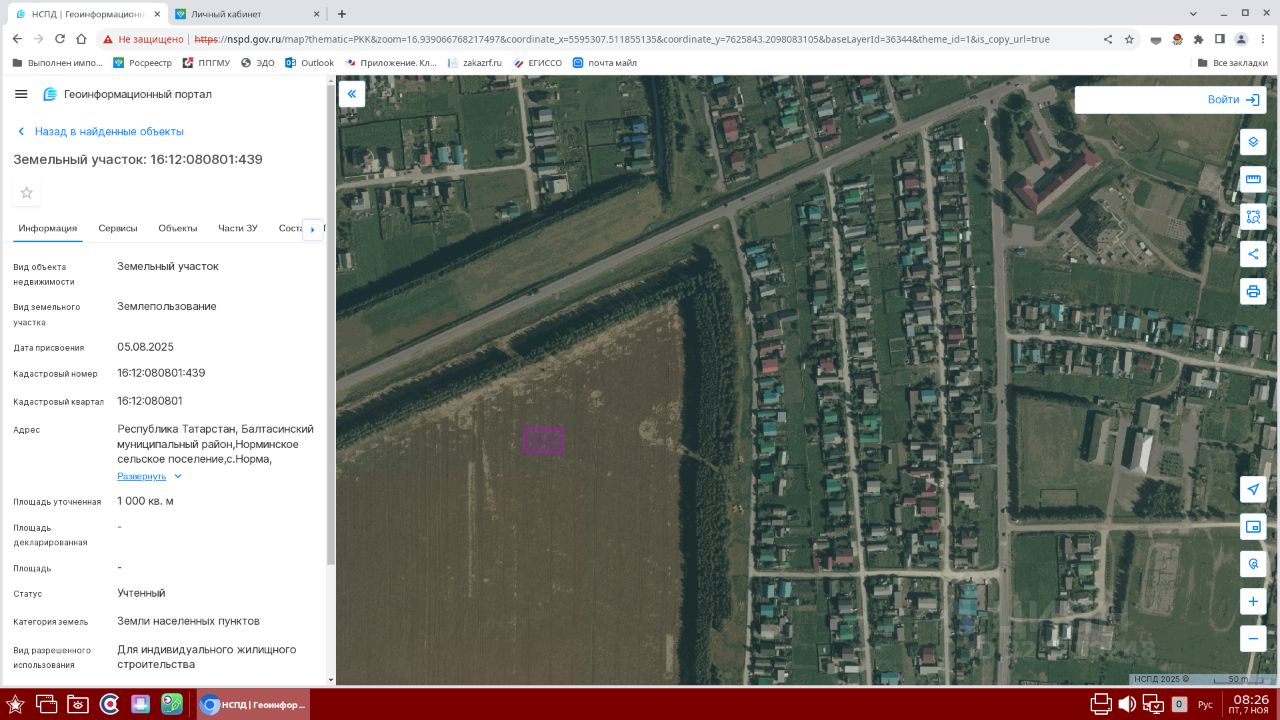The width and height of the screenshot is (1280, 720).
Task: Open the 'Все закладки' bookmarks folder
Action: tap(1233, 63)
